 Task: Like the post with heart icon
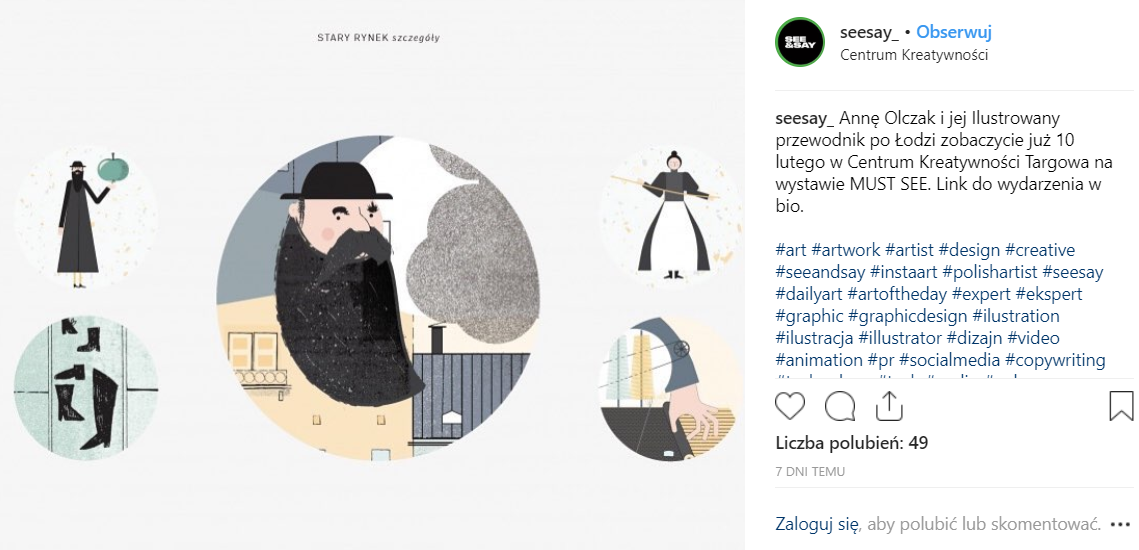tap(790, 406)
